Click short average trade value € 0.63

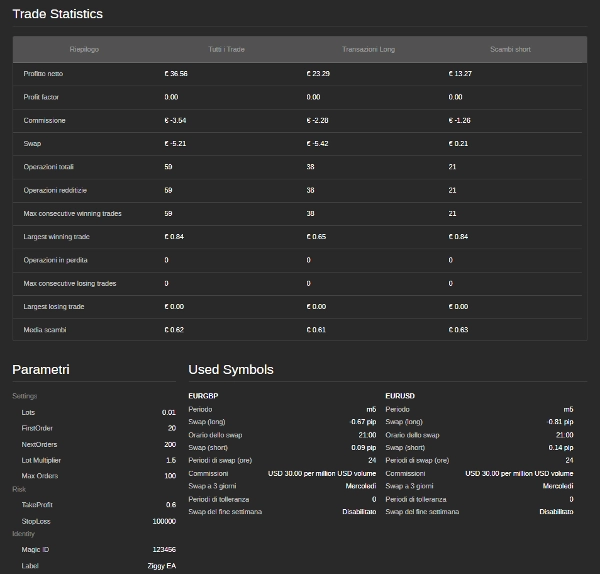458,330
